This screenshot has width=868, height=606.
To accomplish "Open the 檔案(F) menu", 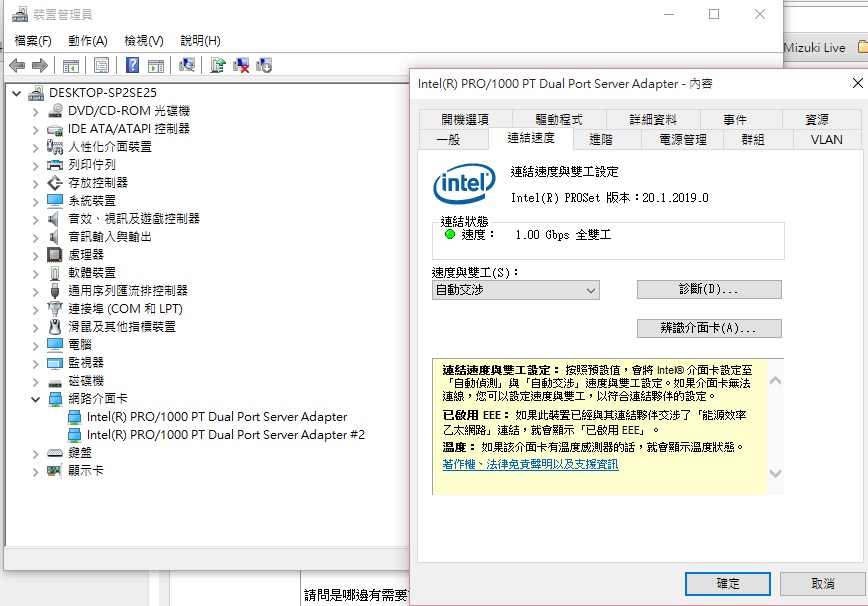I will pos(33,41).
